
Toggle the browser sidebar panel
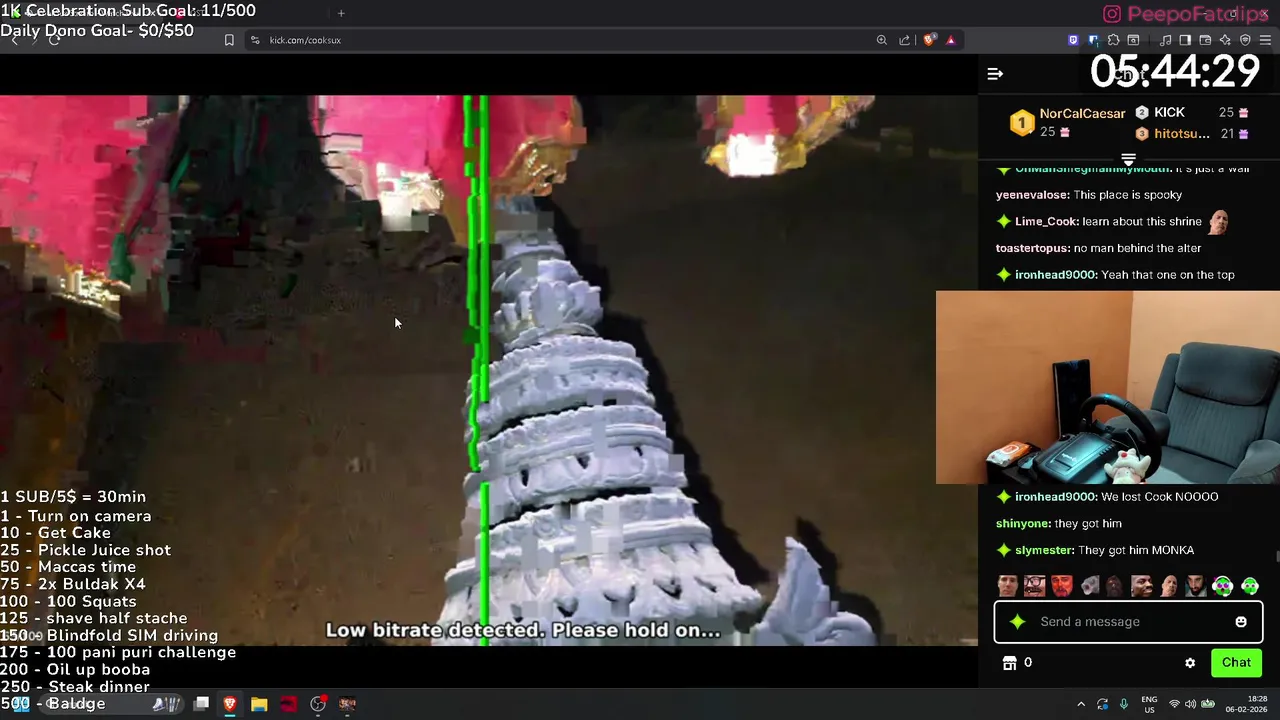[1185, 40]
